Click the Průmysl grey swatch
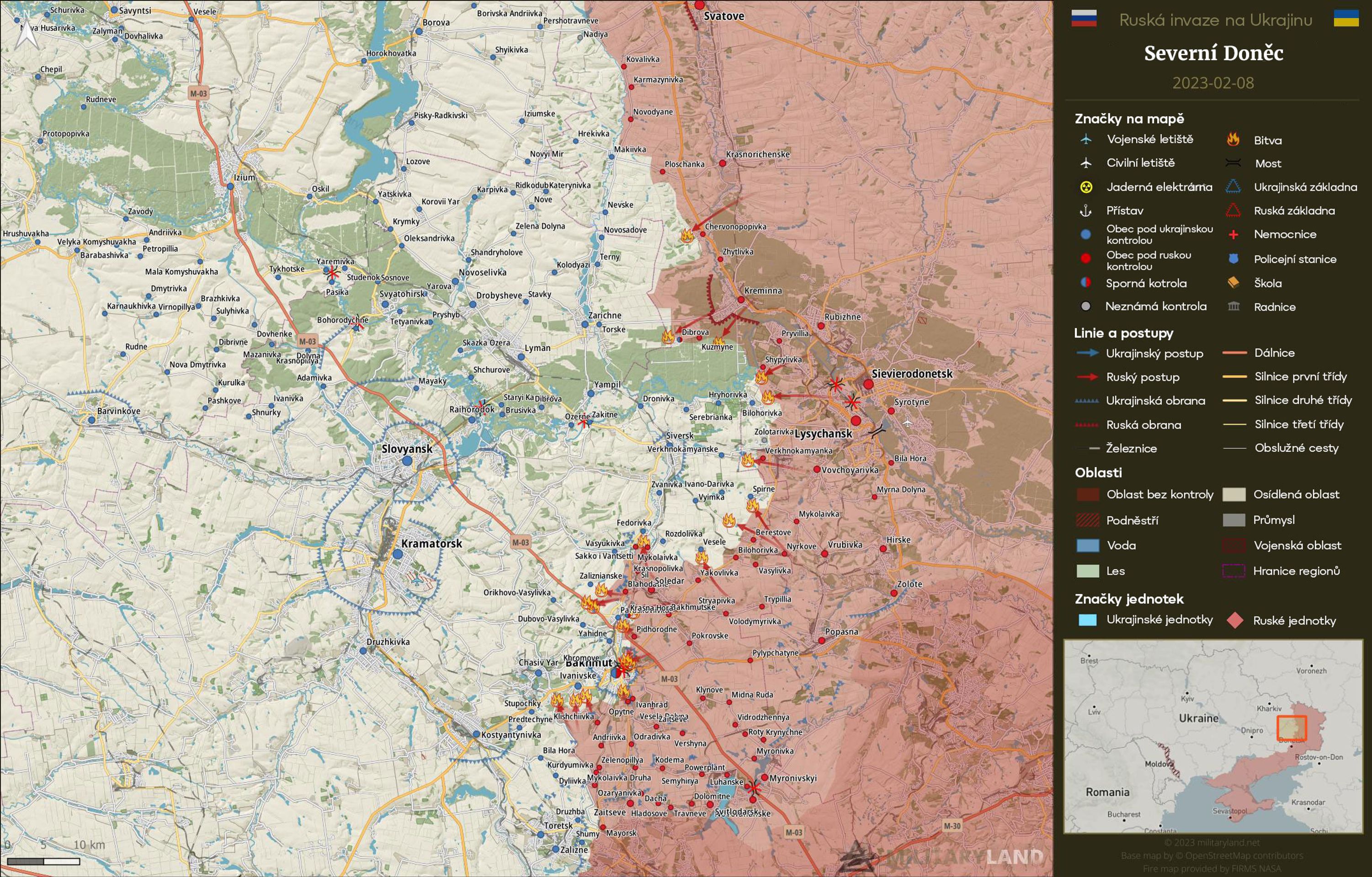The width and height of the screenshot is (1372, 877). click(1234, 520)
